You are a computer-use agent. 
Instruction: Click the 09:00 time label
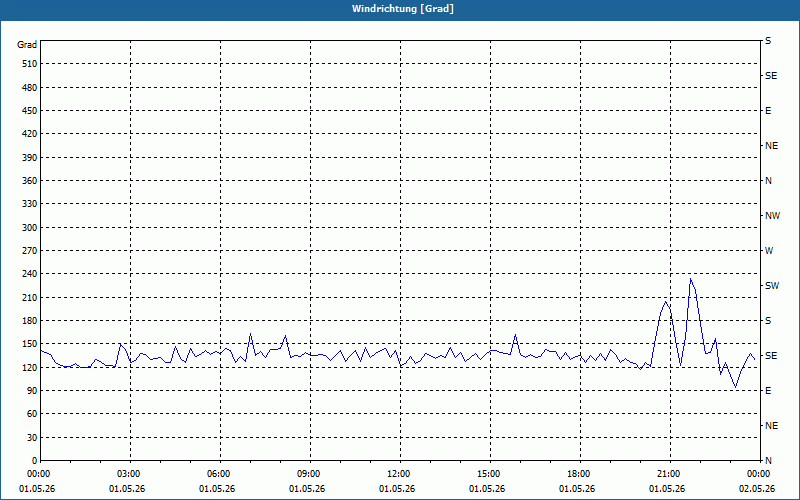[310, 474]
